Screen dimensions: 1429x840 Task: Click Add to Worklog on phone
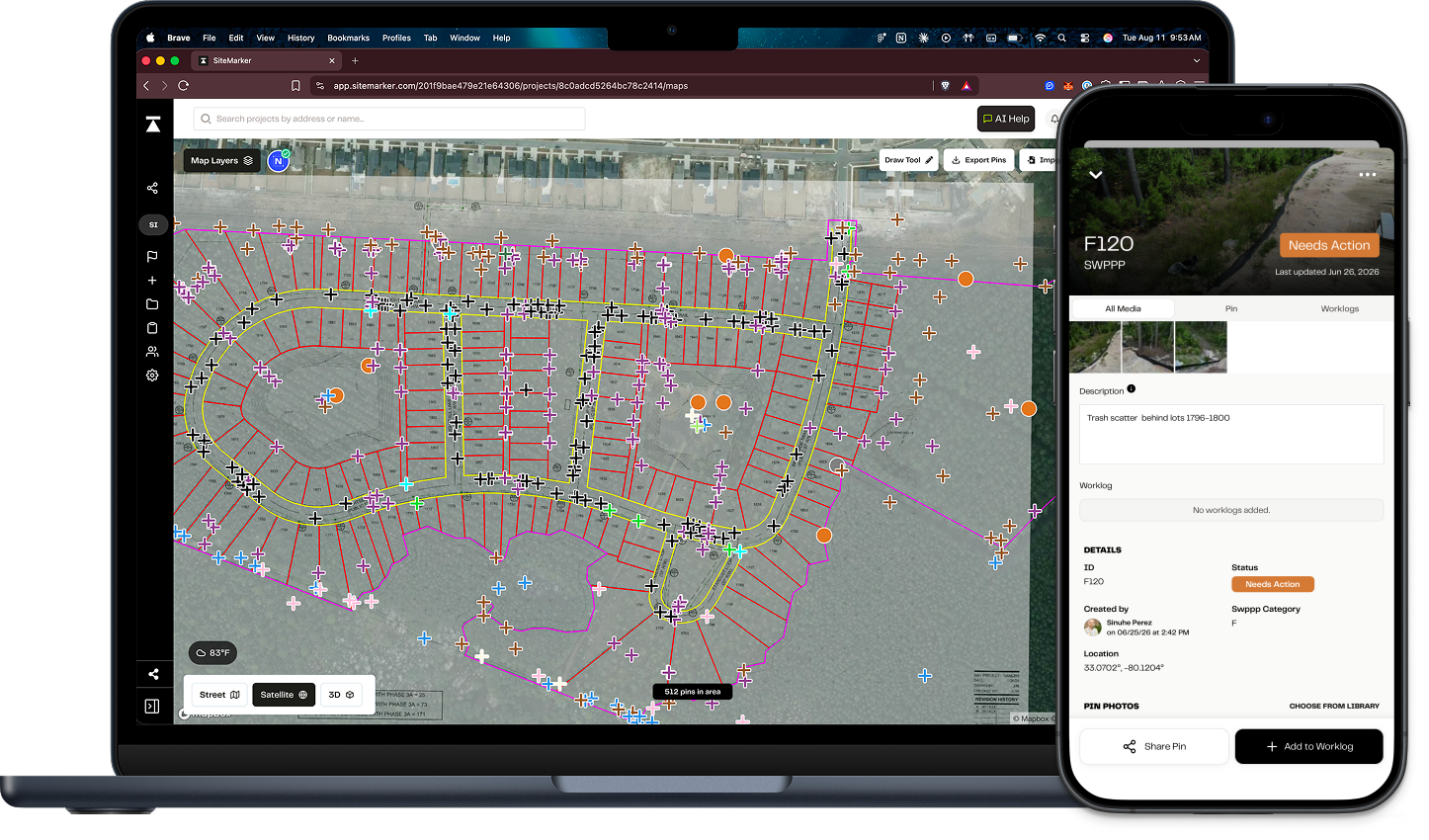click(x=1309, y=746)
